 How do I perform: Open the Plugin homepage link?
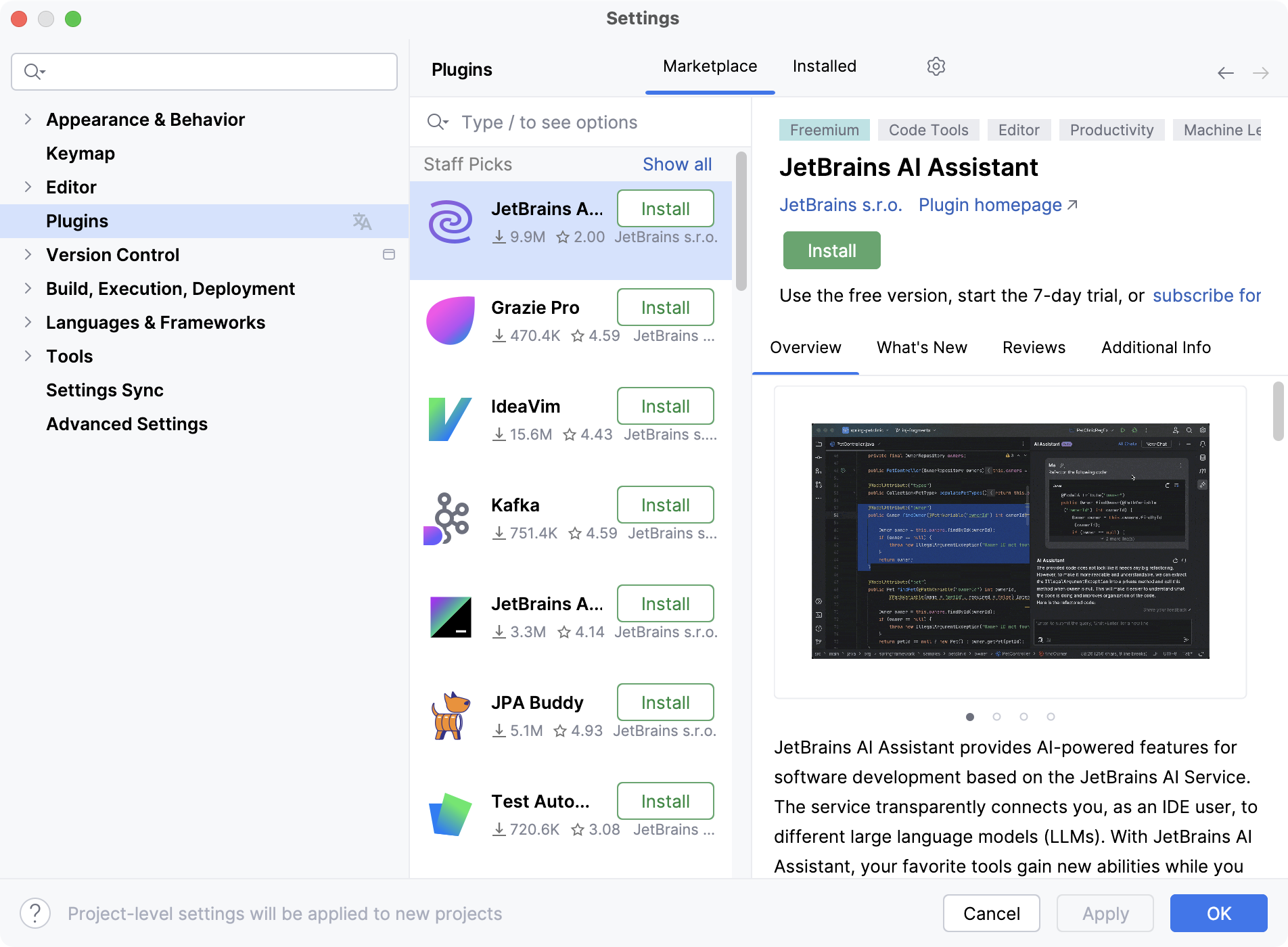point(990,205)
